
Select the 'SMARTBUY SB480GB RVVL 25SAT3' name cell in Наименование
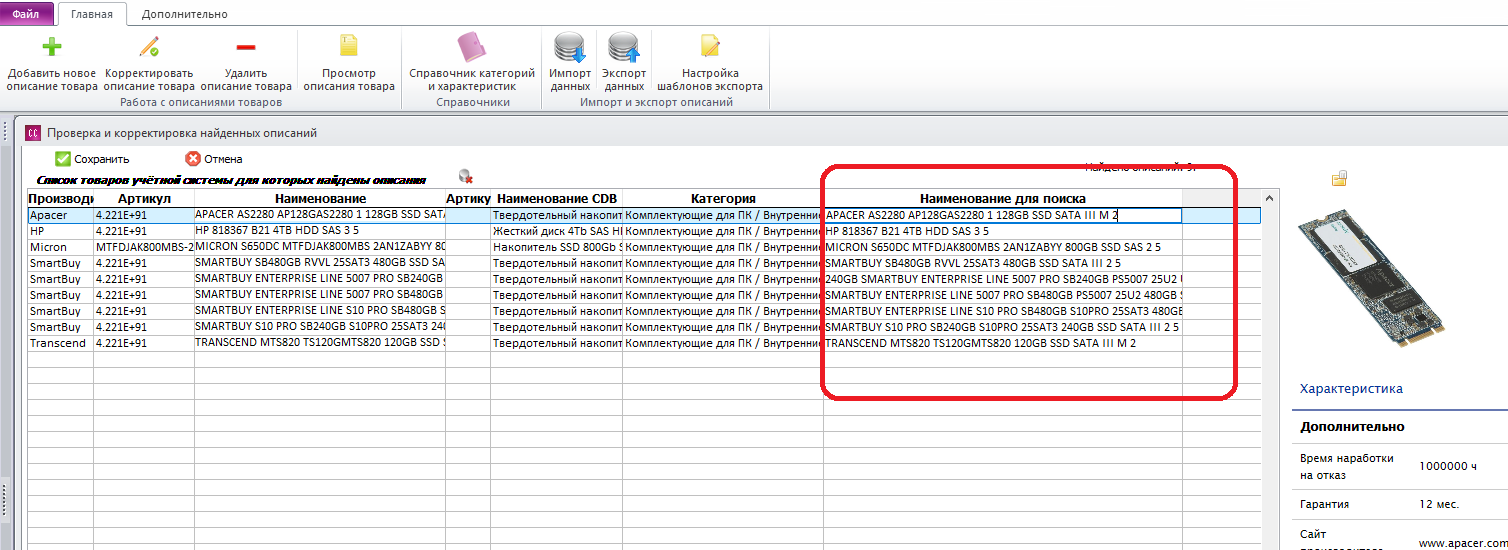[x=320, y=263]
